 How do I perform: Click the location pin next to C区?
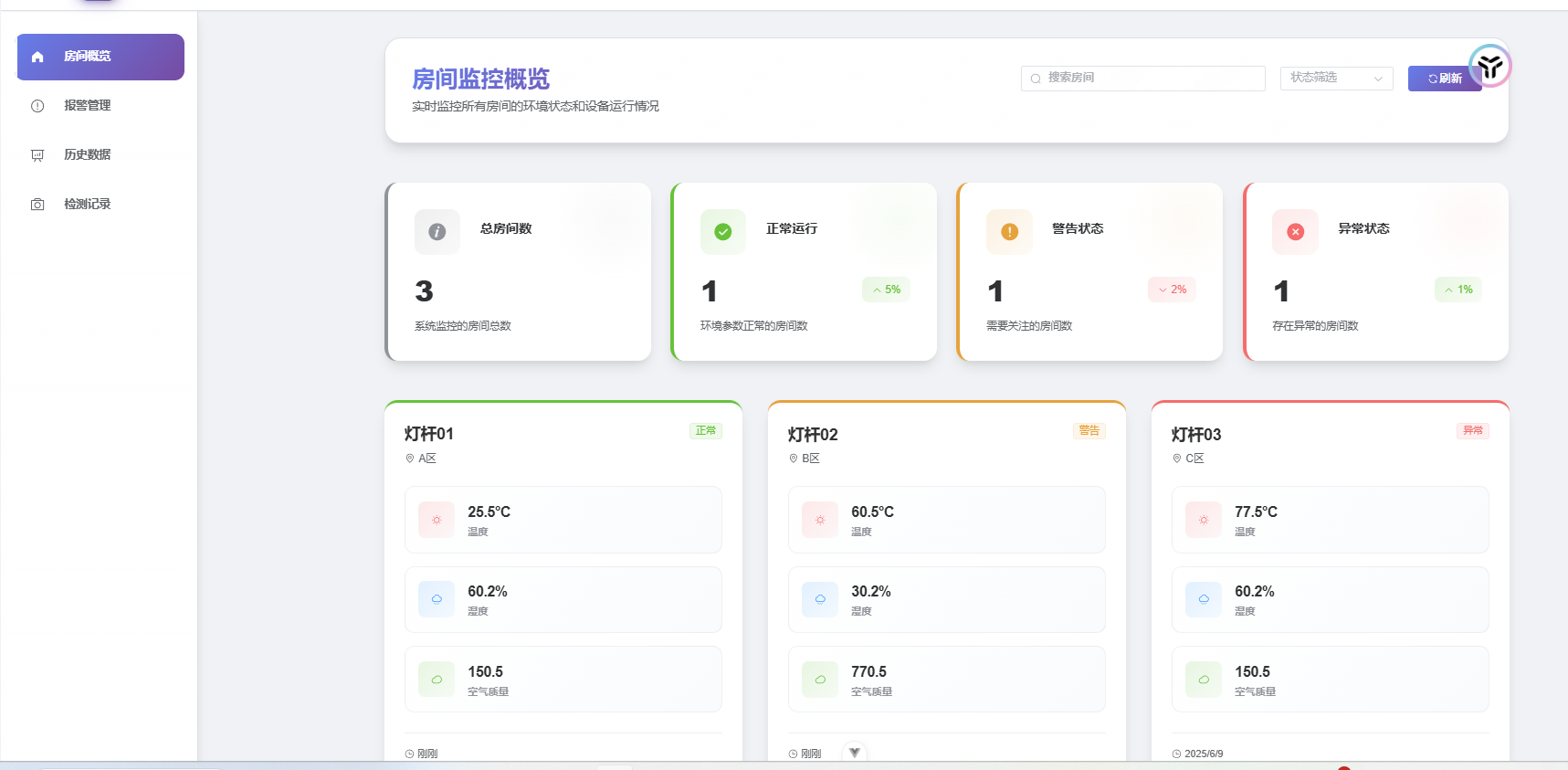pos(1177,459)
